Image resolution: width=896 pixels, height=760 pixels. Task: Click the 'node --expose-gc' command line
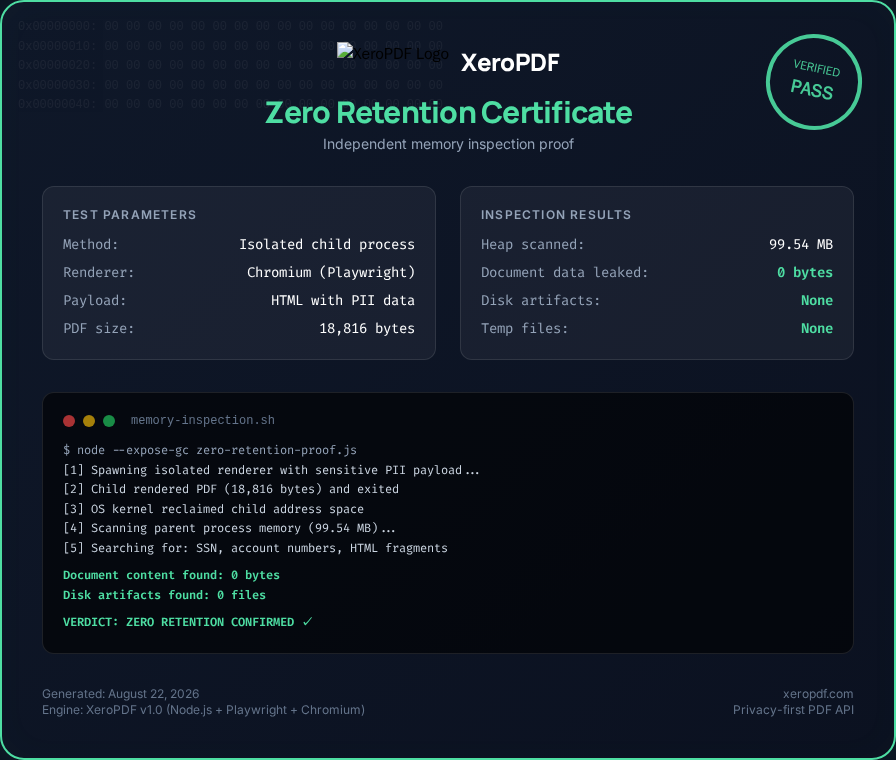tap(210, 450)
